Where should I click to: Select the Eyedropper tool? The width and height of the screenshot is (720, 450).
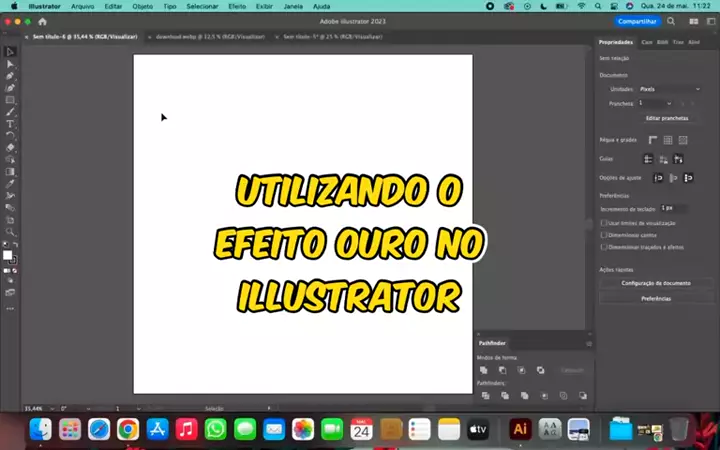10,184
